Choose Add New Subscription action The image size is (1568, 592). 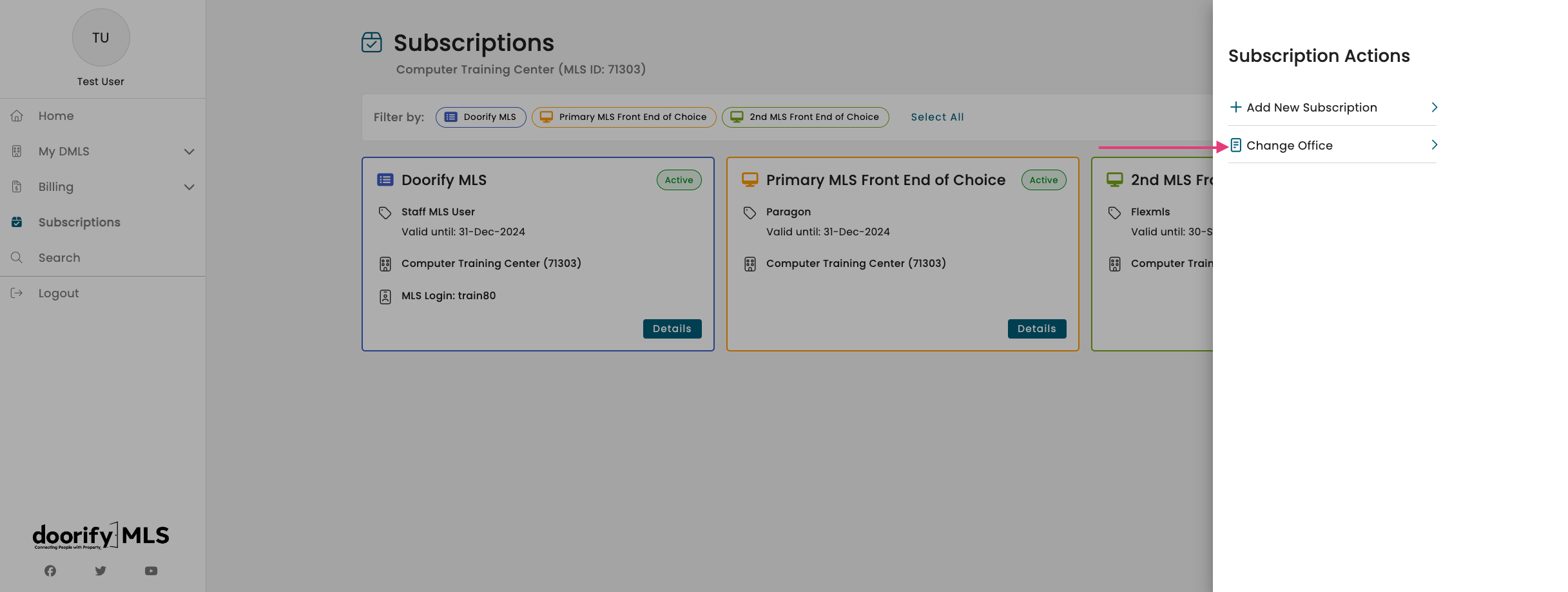tap(1312, 107)
